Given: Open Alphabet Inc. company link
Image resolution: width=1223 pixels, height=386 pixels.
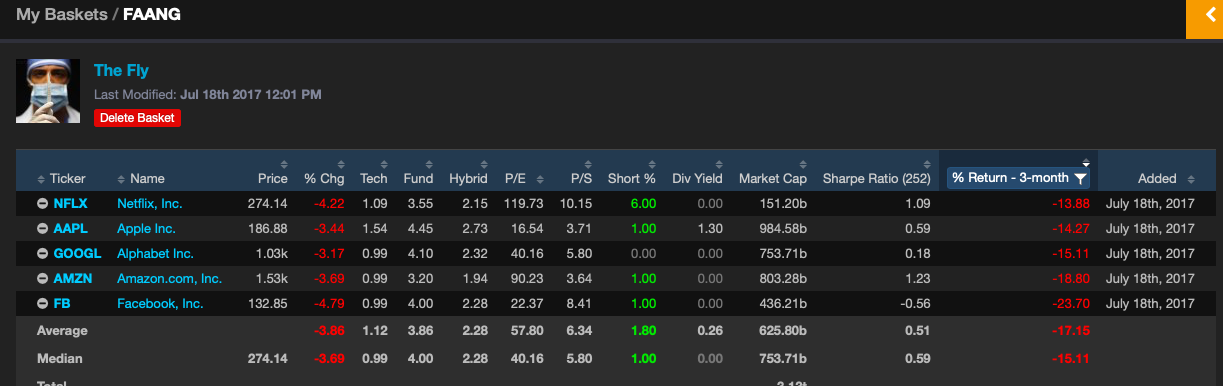Looking at the screenshot, I should click(155, 254).
